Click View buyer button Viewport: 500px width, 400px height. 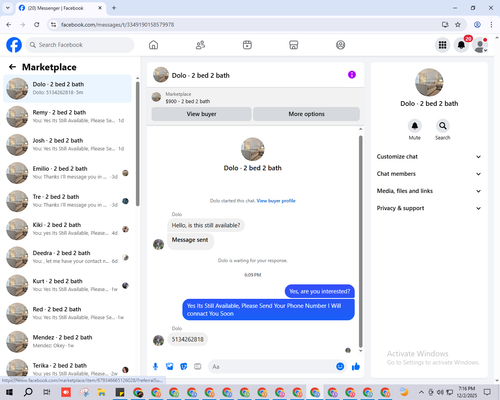coord(201,114)
